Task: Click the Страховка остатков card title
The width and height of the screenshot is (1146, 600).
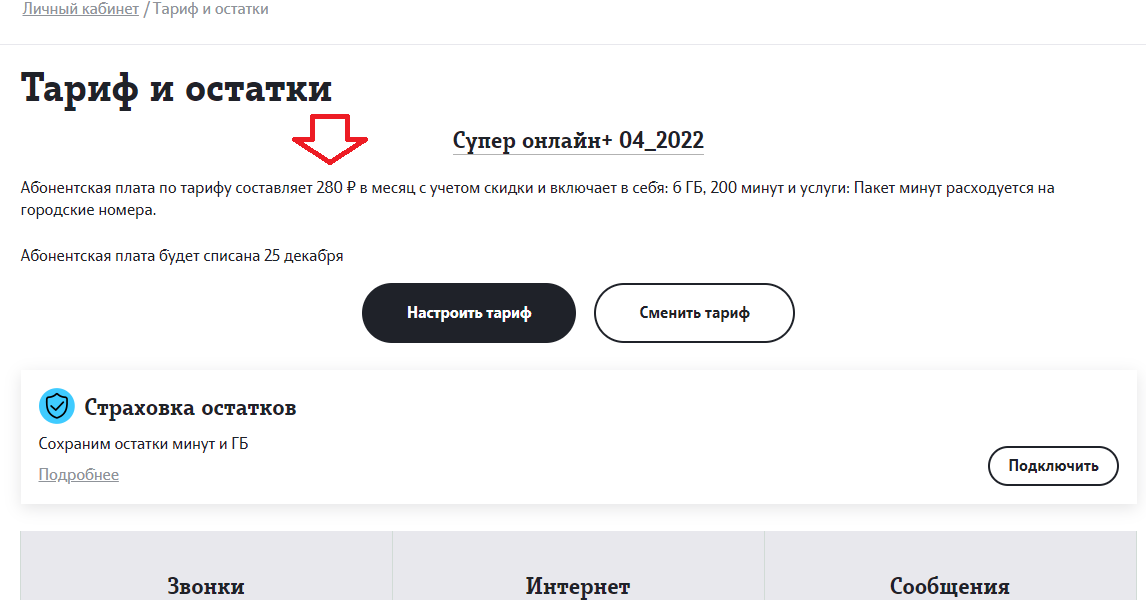Action: 190,407
